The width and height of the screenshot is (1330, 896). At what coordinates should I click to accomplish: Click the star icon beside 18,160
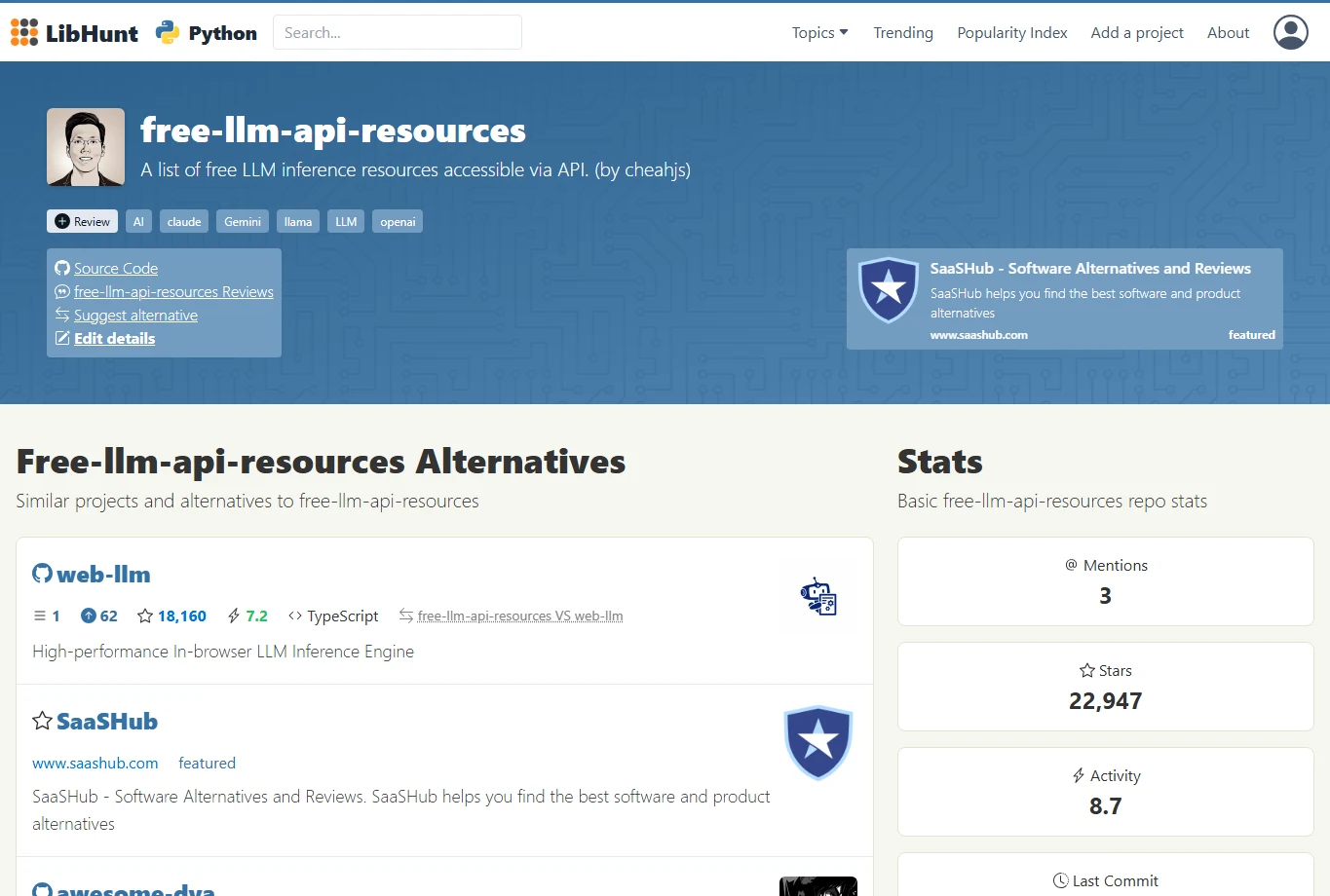(x=145, y=616)
